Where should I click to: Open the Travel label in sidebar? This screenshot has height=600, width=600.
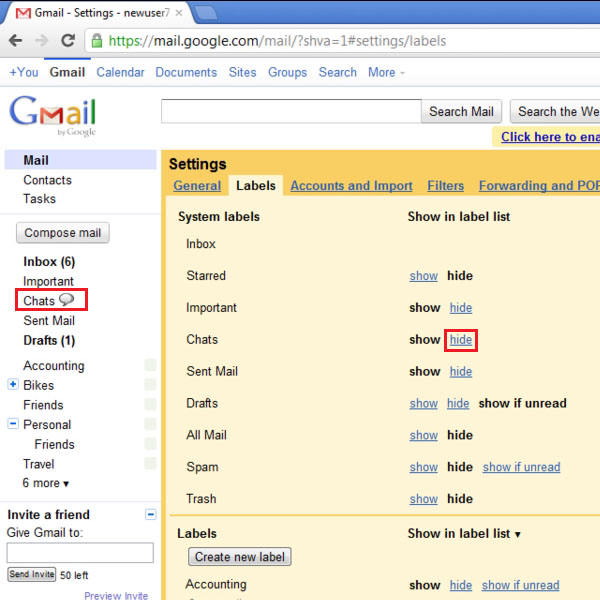(39, 464)
